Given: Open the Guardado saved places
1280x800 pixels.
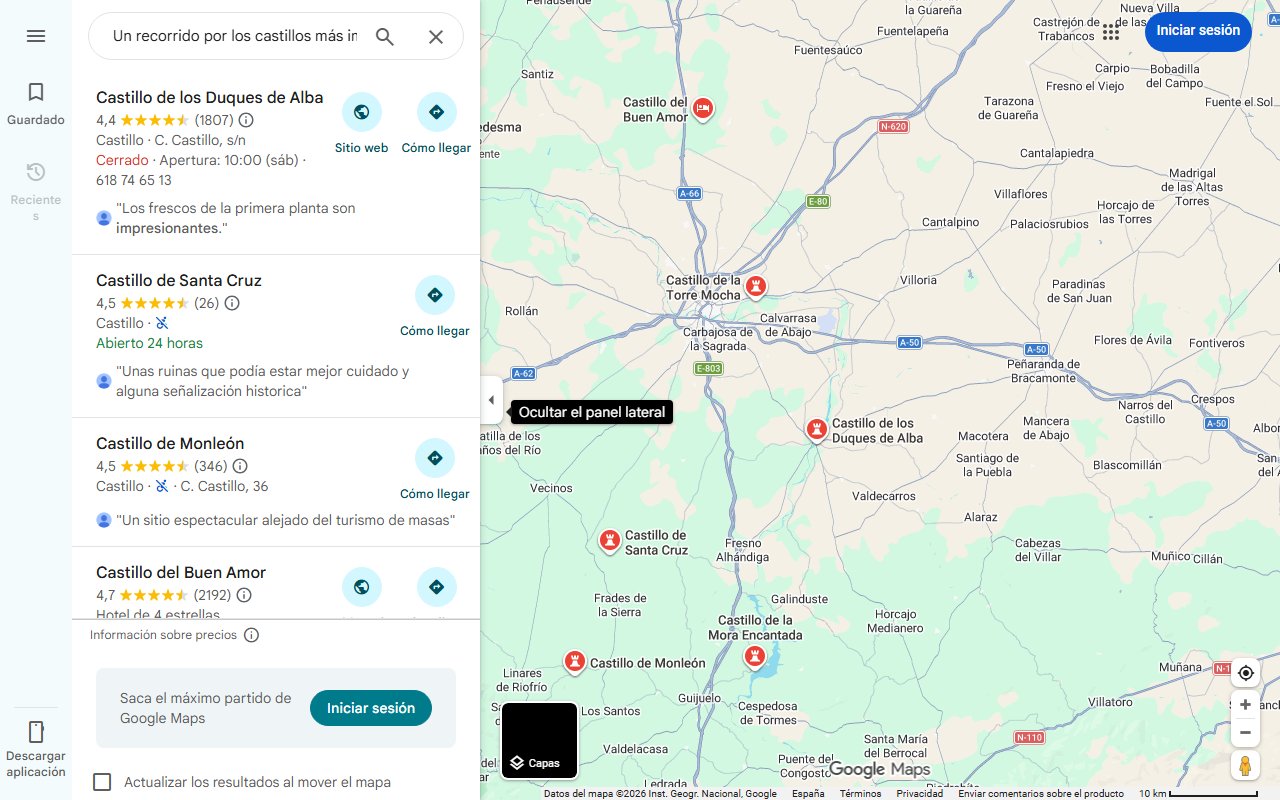Looking at the screenshot, I should [36, 104].
